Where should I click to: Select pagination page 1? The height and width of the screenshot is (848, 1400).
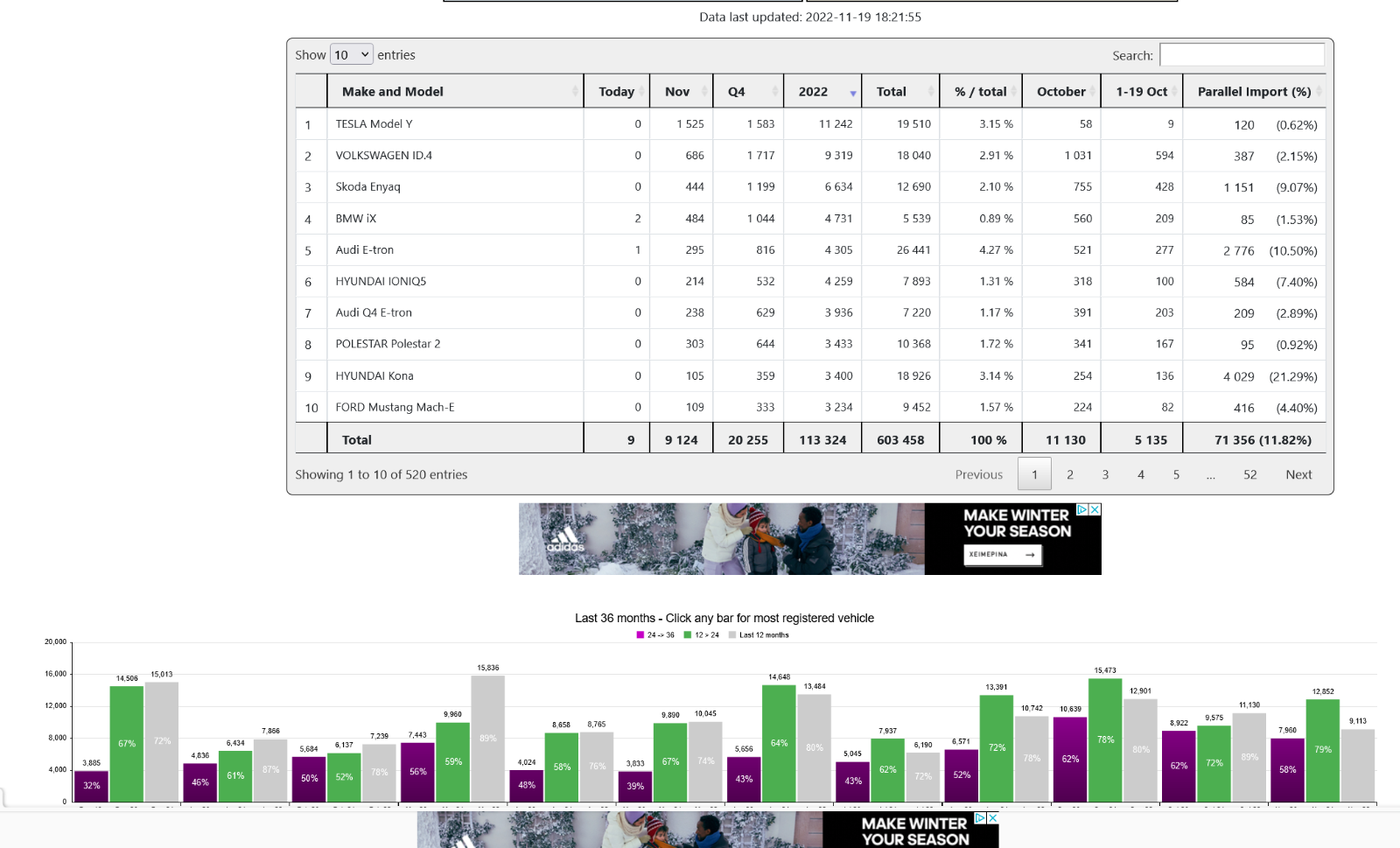coord(1034,474)
